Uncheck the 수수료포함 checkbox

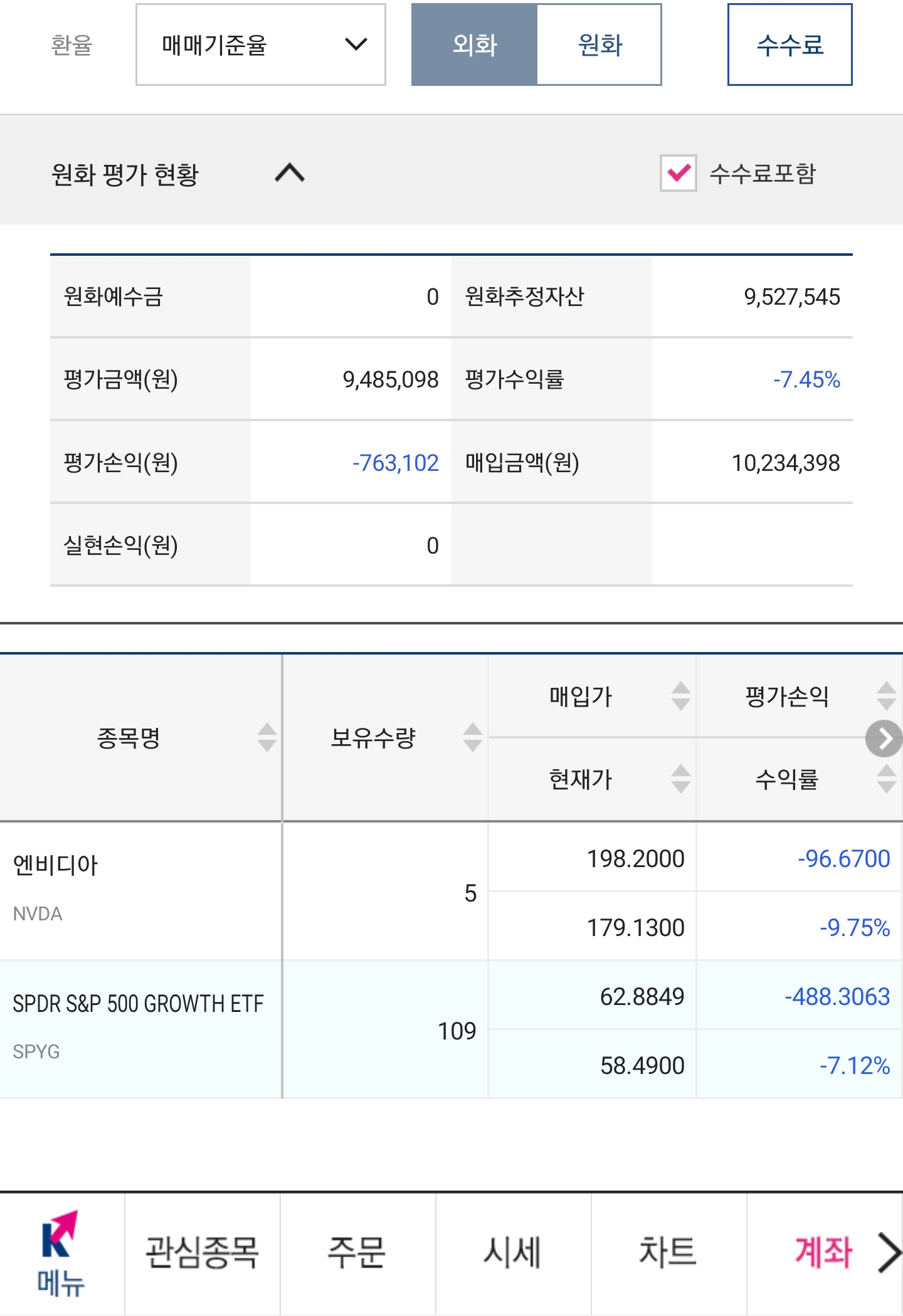coord(679,173)
